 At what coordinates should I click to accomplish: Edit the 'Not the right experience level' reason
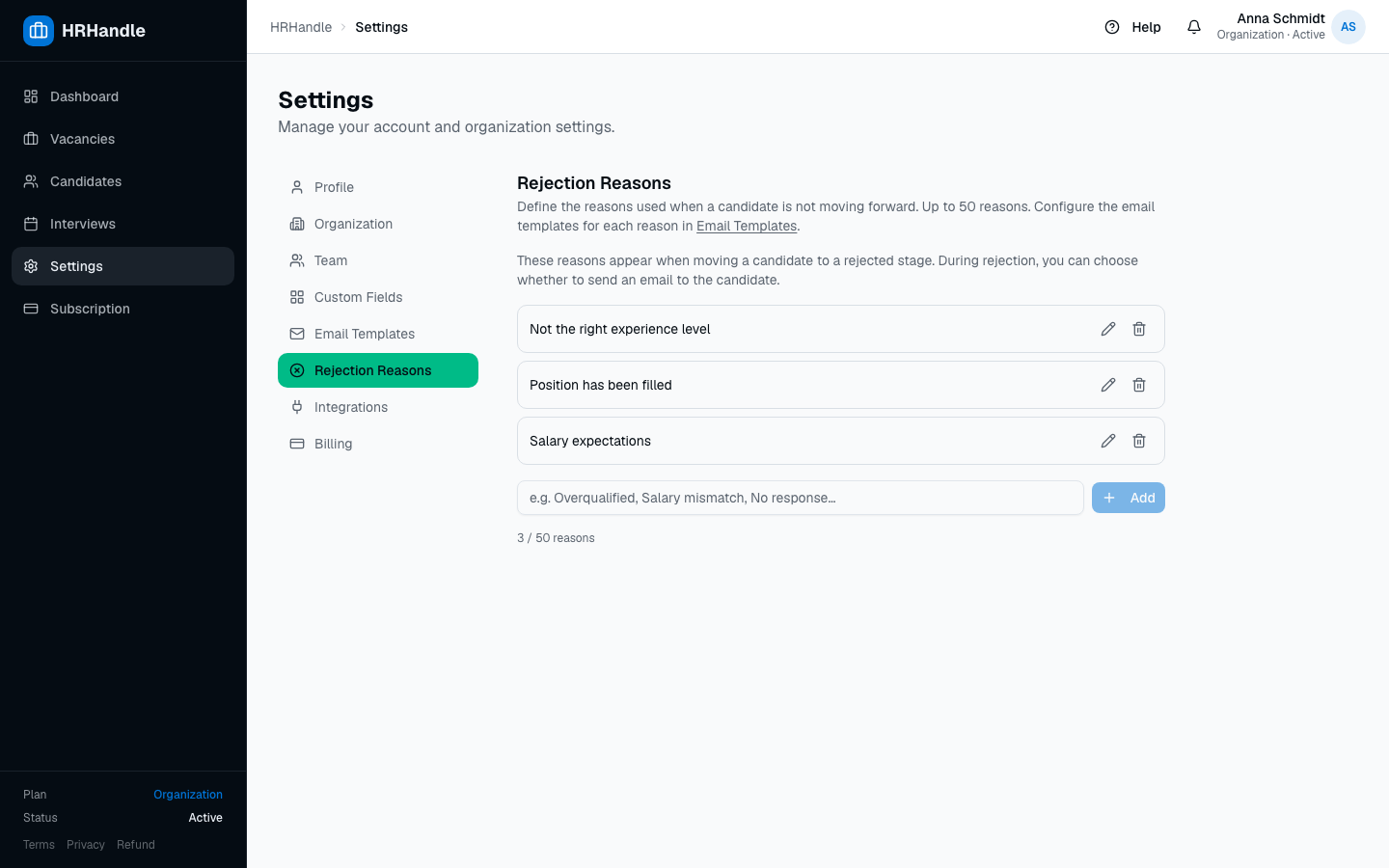[1108, 329]
